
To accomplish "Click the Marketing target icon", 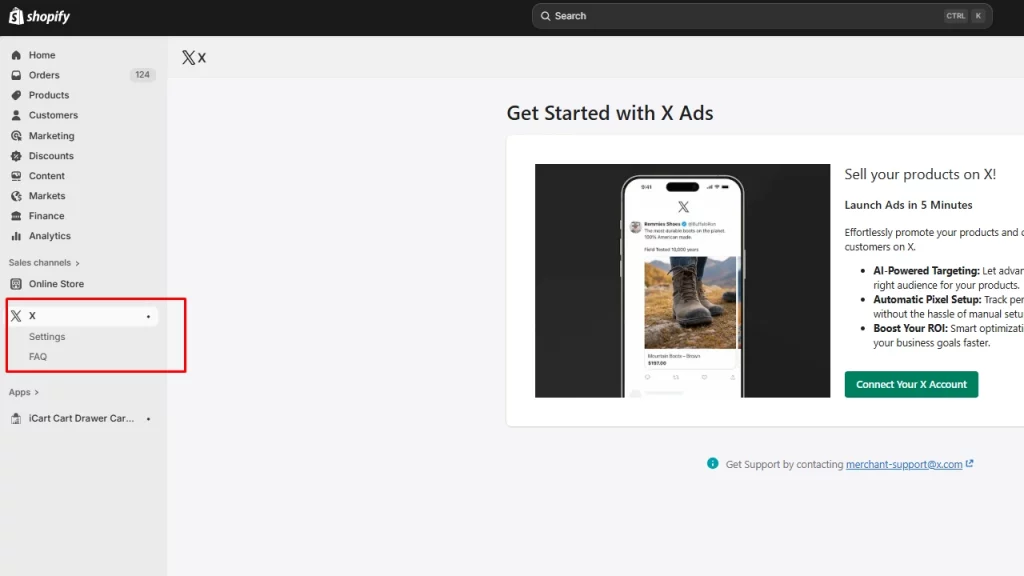I will (16, 136).
